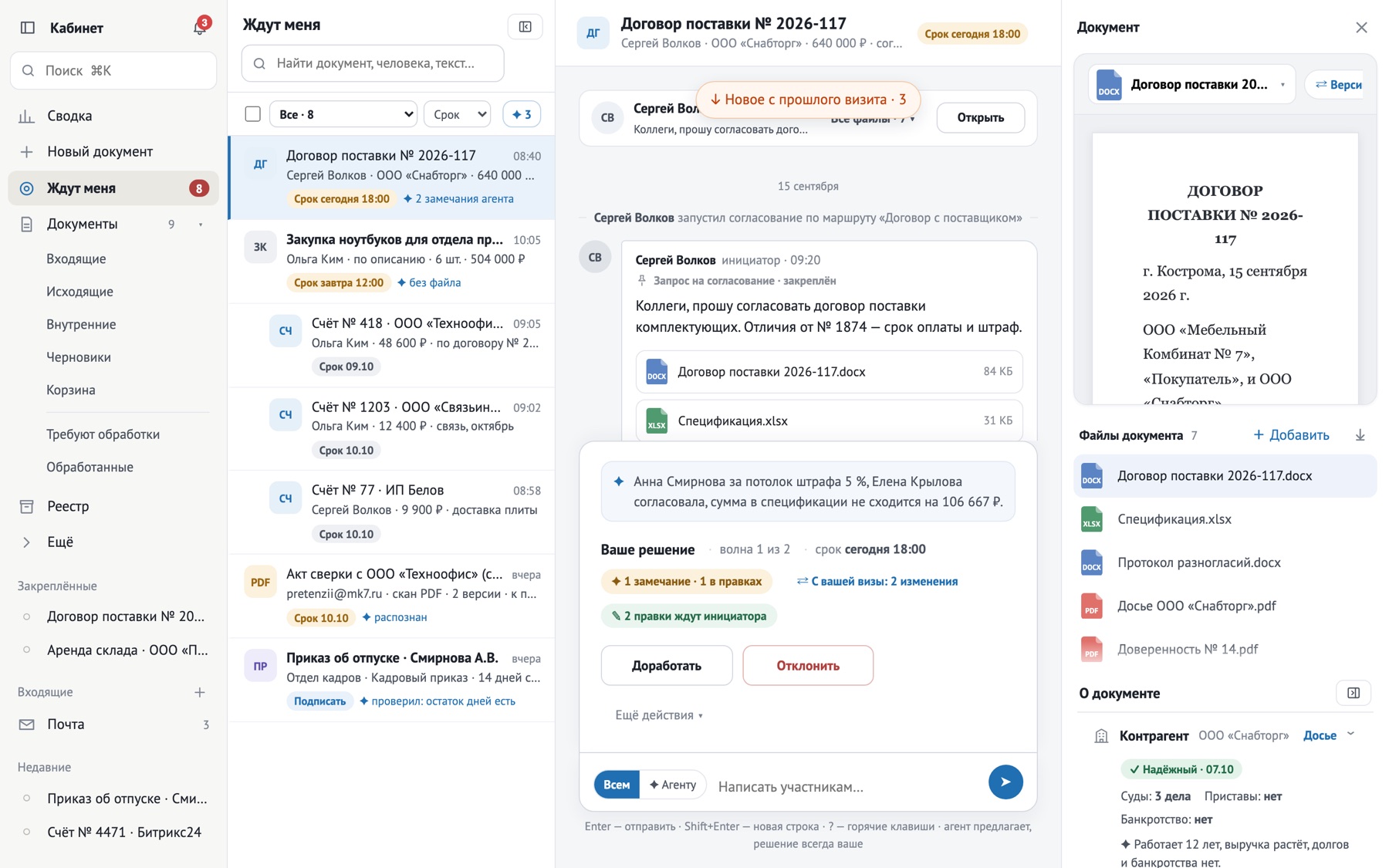Open notifications bell with 3 badge
Image resolution: width=1389 pixels, height=868 pixels.
click(x=200, y=27)
